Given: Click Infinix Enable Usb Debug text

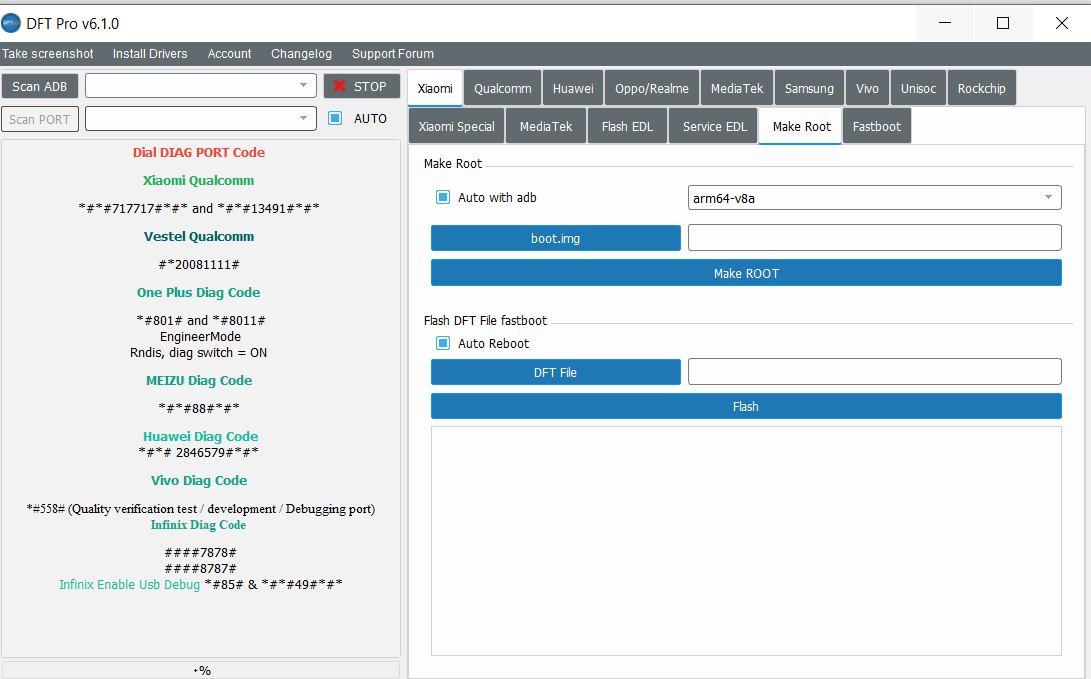Looking at the screenshot, I should pos(129,584).
